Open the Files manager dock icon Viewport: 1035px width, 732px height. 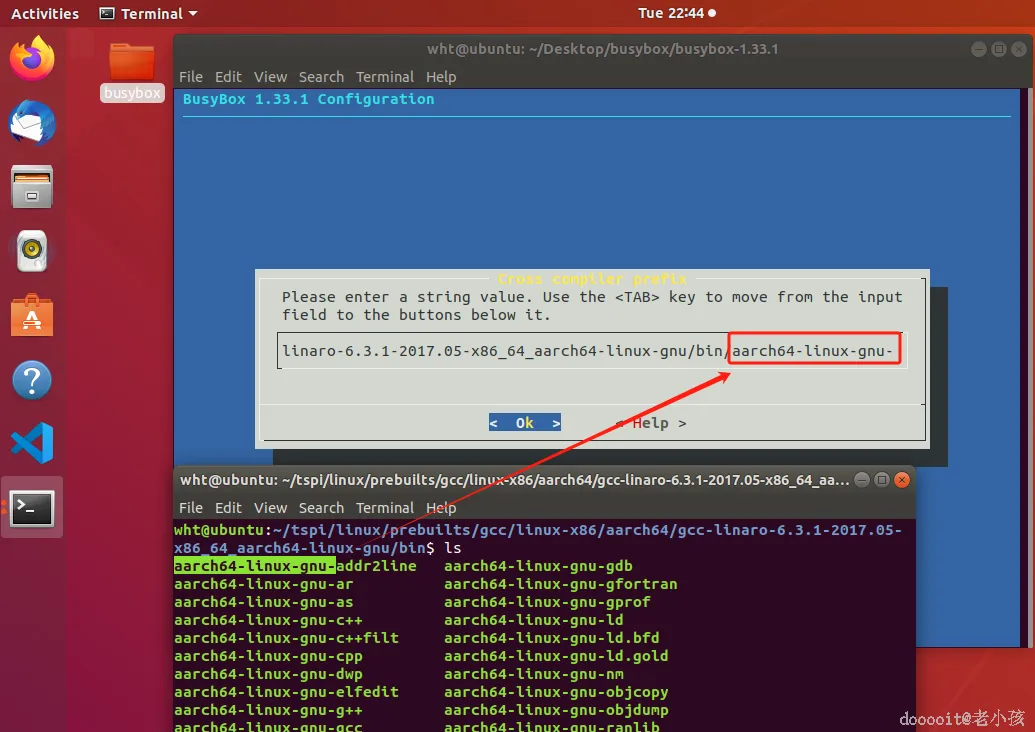(32, 187)
